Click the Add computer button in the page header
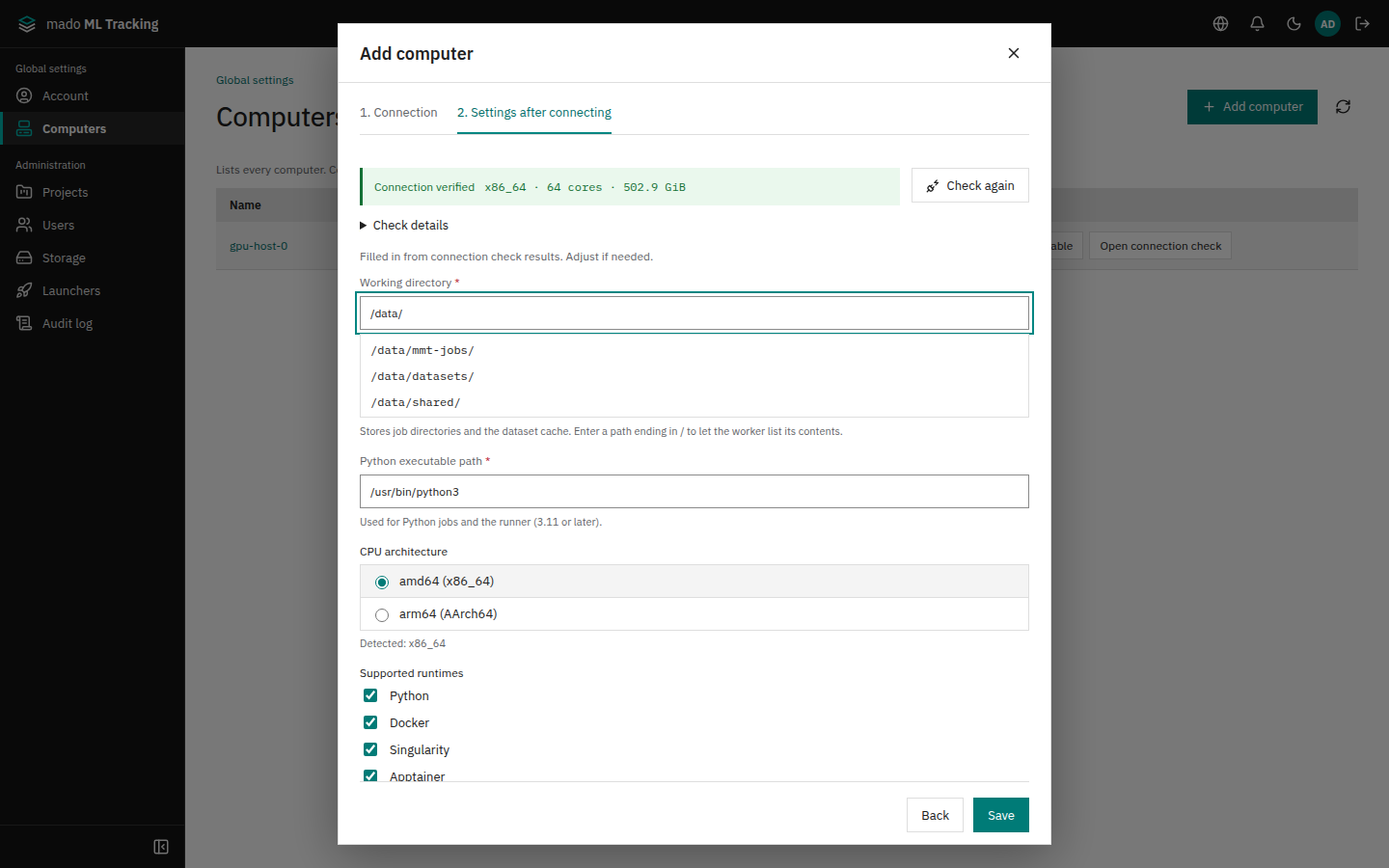This screenshot has width=1389, height=868. (x=1252, y=107)
